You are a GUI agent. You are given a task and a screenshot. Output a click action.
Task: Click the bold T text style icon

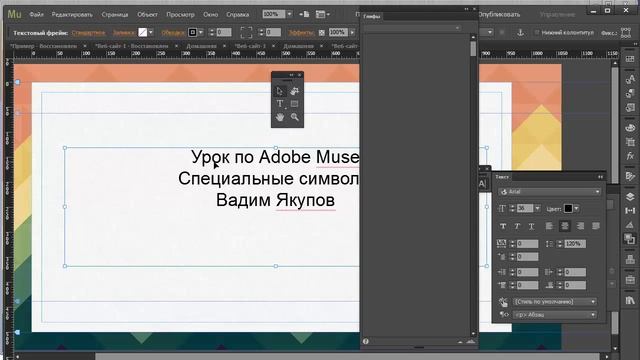[x=503, y=226]
